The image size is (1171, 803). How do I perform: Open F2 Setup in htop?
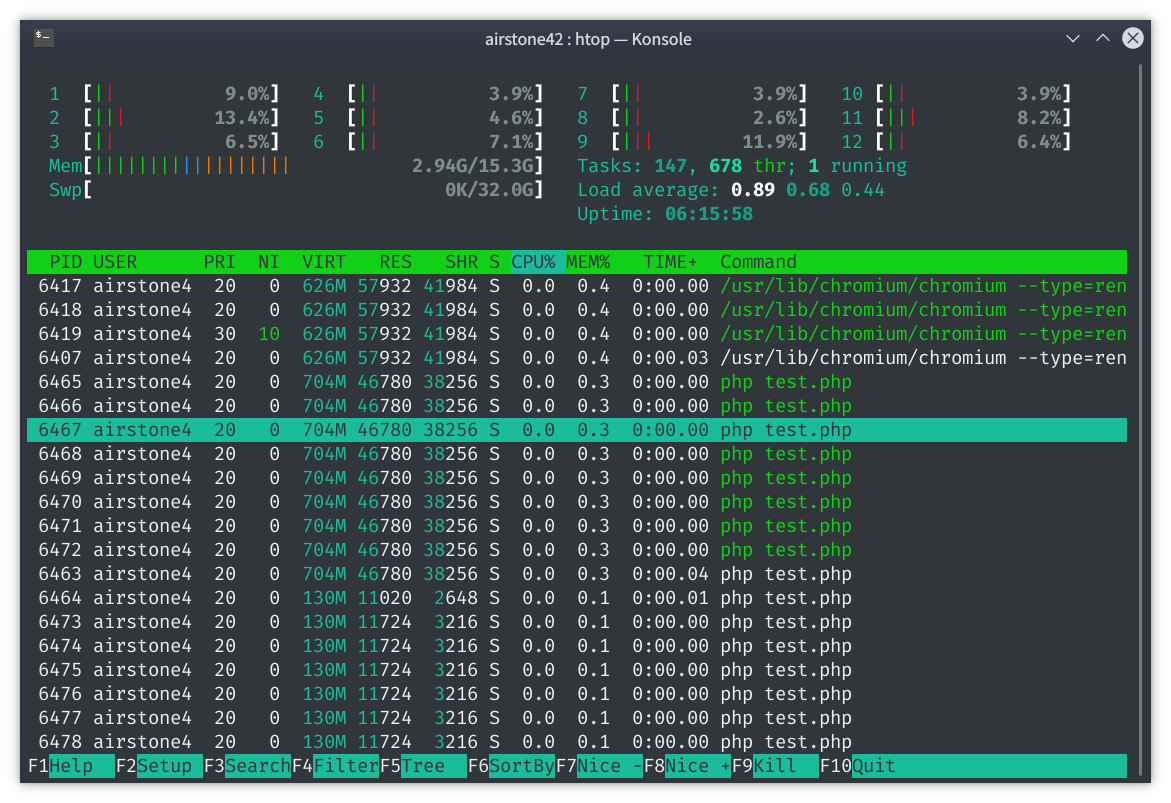pos(158,766)
